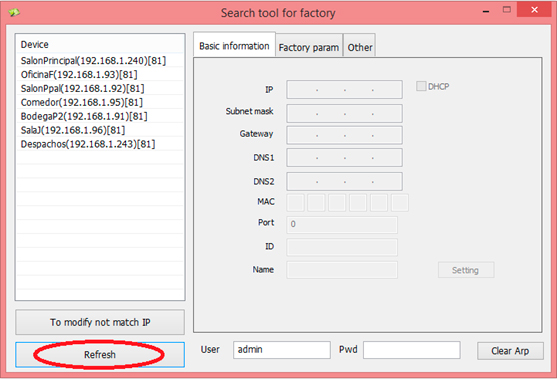Open the Other tab
Screen dimensions: 557x379
pos(359,46)
